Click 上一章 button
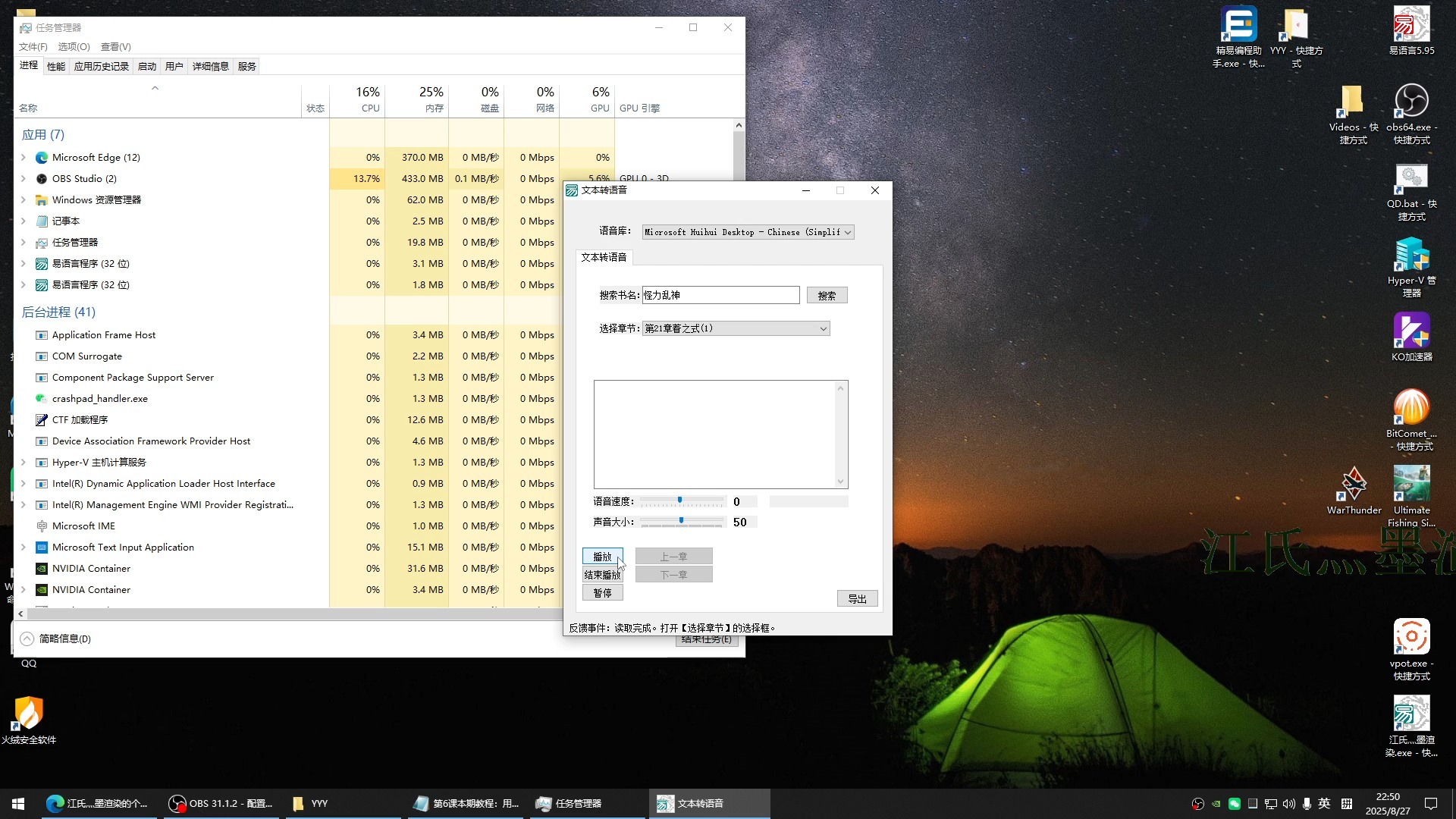This screenshot has height=819, width=1456. pos(673,557)
